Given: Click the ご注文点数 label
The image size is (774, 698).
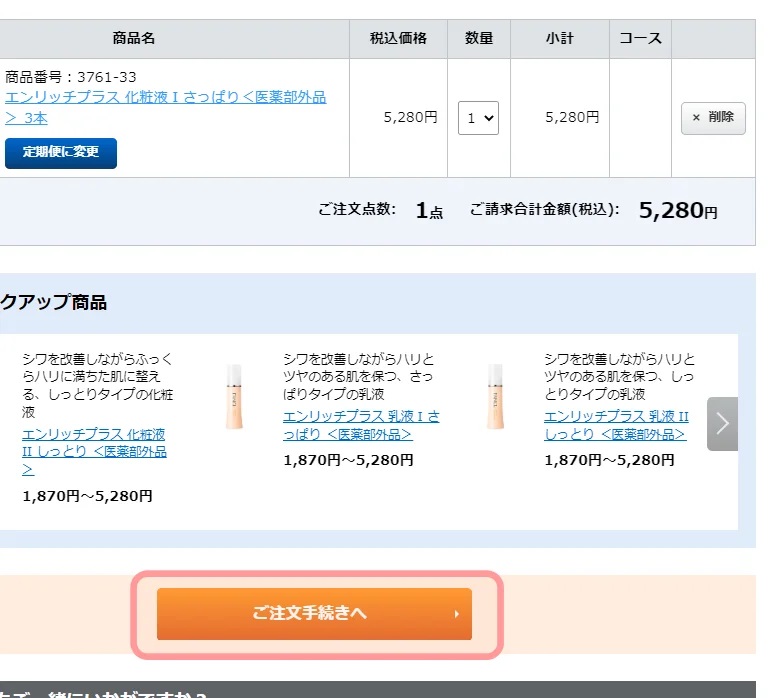Looking at the screenshot, I should coord(357,209).
